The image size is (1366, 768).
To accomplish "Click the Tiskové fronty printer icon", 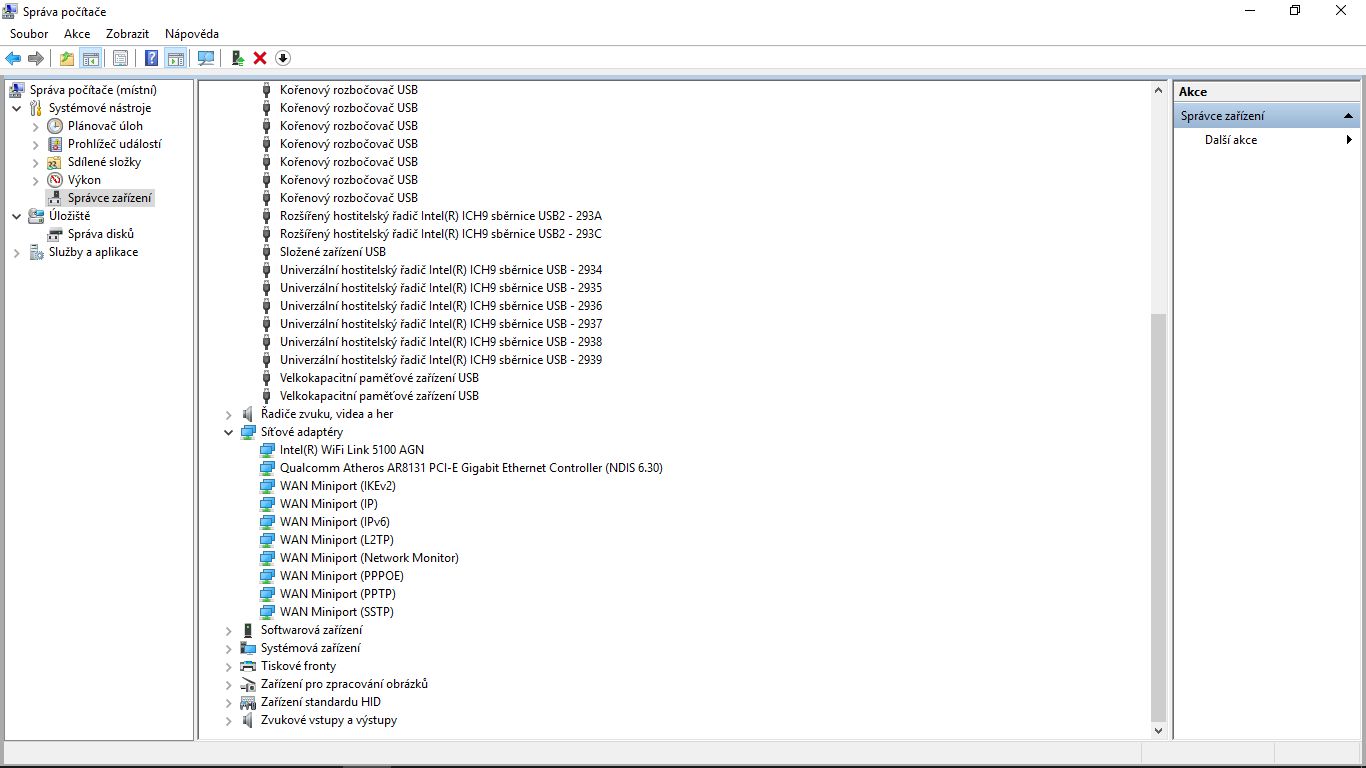I will [248, 666].
